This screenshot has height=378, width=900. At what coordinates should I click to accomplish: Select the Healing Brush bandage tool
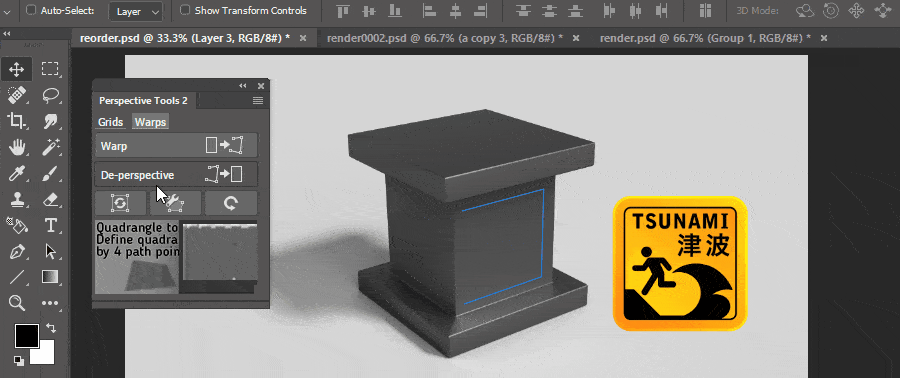[17, 95]
